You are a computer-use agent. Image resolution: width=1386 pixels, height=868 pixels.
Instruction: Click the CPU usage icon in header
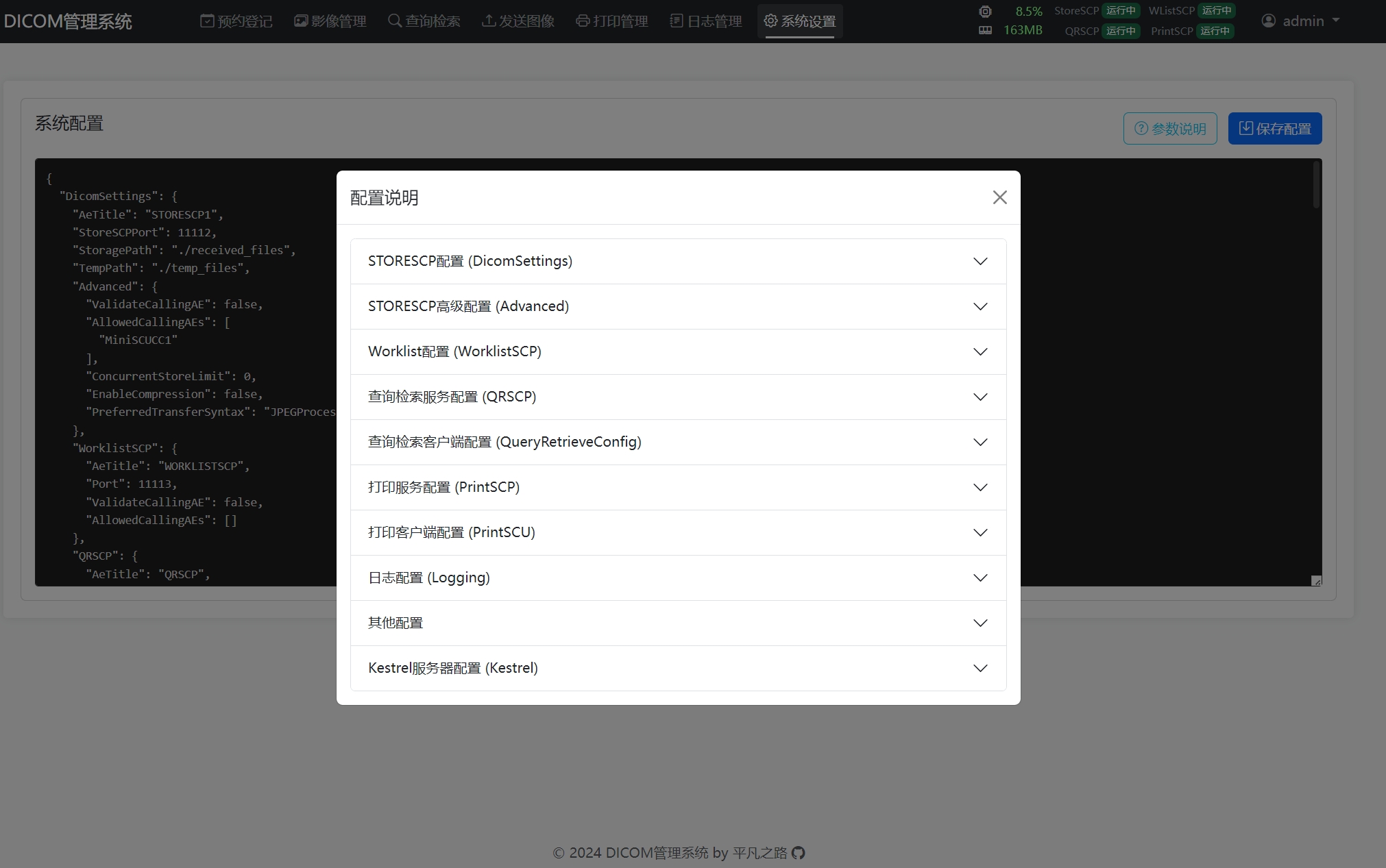[x=985, y=12]
